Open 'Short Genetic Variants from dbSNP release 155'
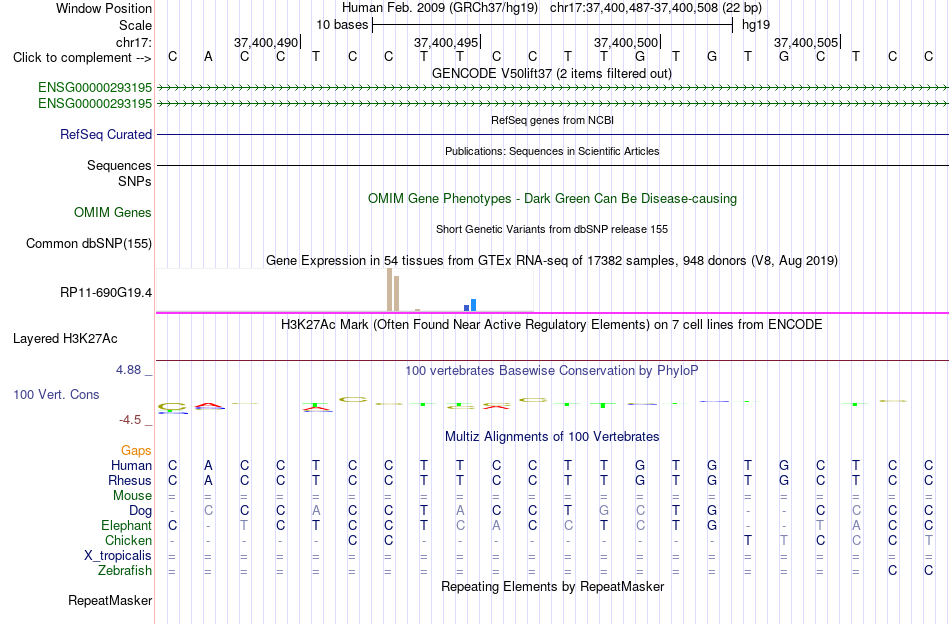This screenshot has width=950, height=624. 552,229
